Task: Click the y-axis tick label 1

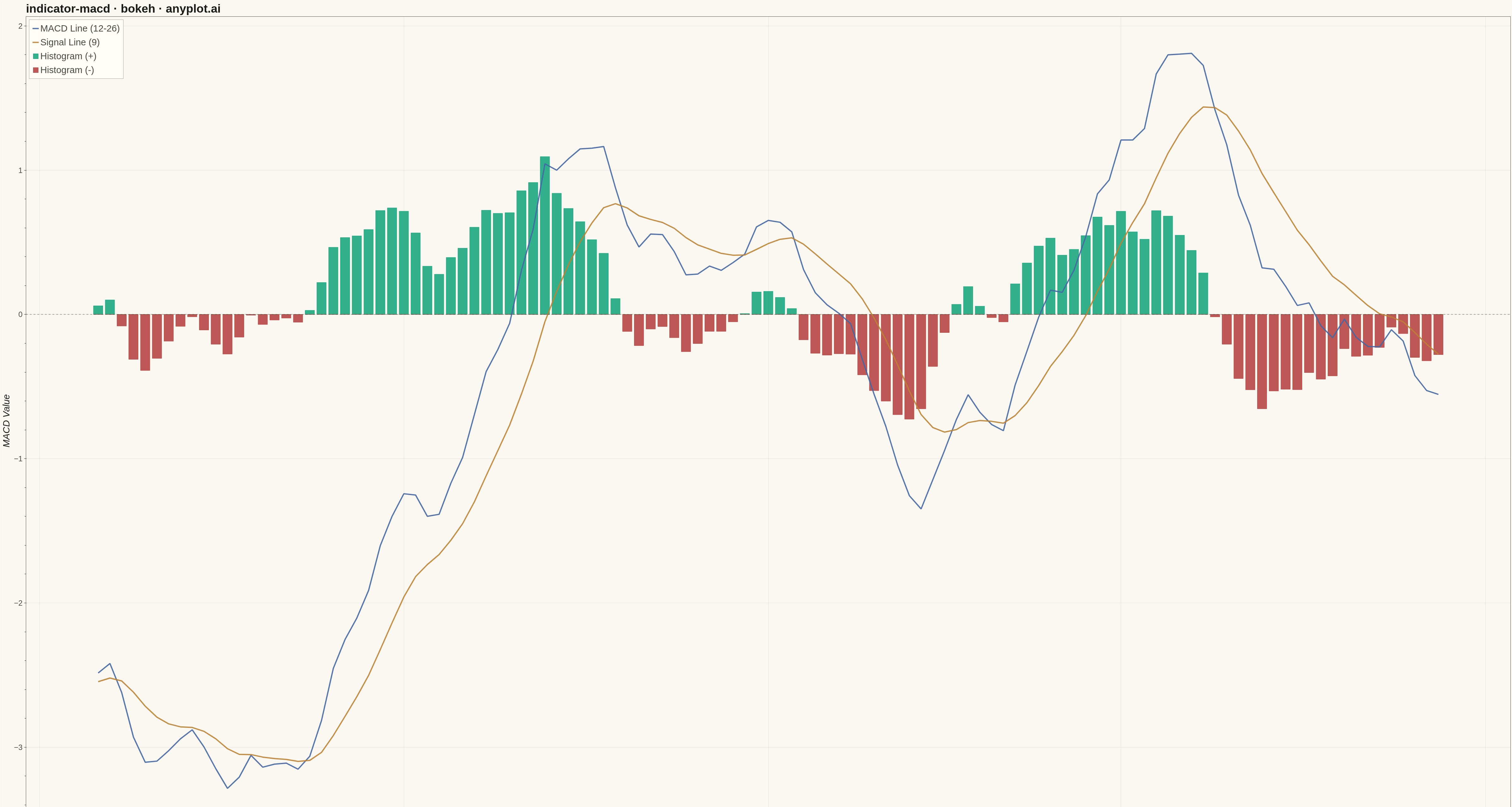Action: 20,170
